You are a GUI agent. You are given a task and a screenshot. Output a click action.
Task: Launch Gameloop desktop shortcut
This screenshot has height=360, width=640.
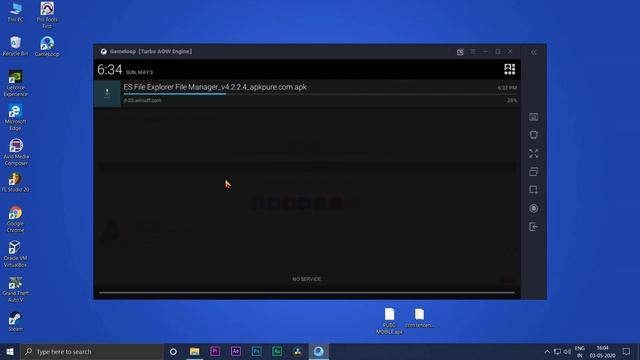pos(47,46)
